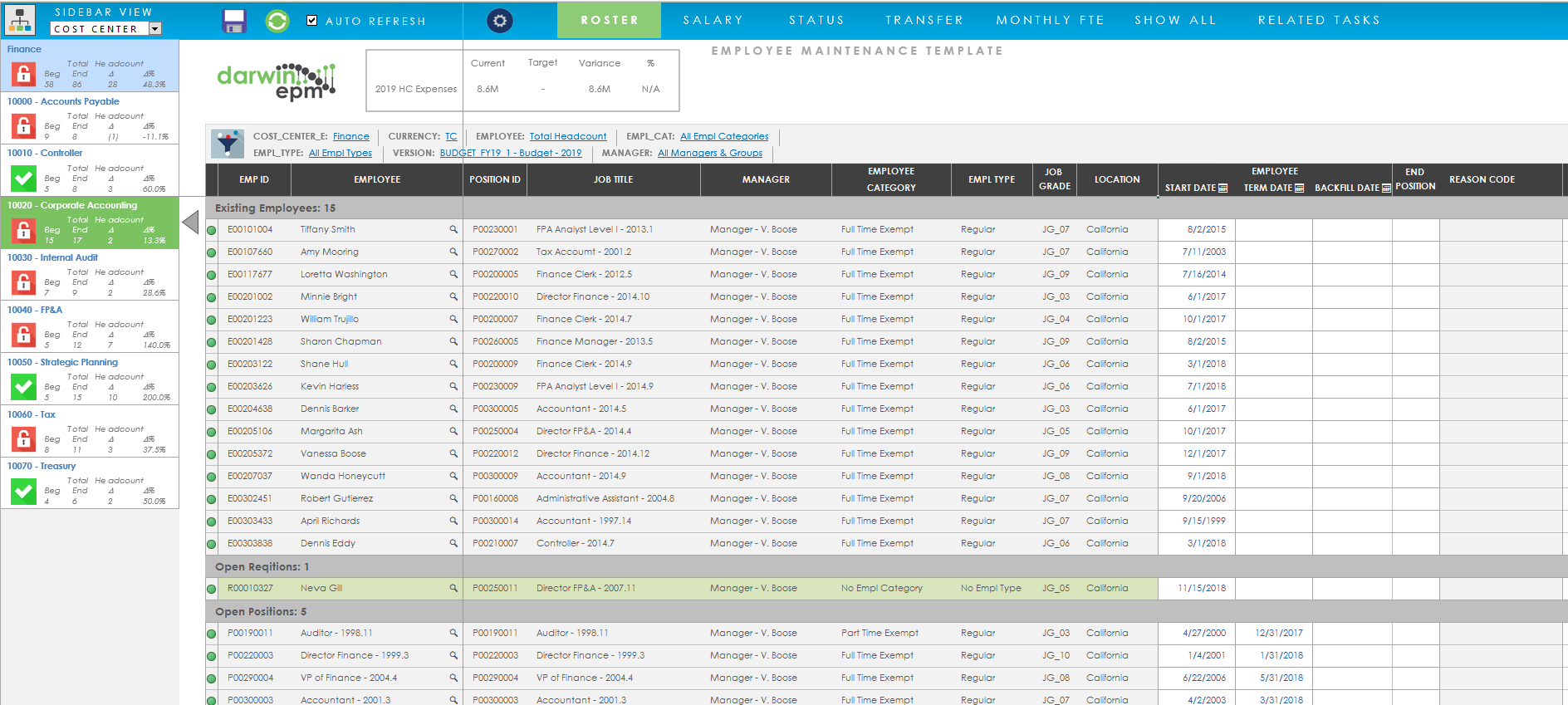The image size is (1568, 705).
Task: Click the Backfill Date calendar icon
Action: (x=1386, y=188)
